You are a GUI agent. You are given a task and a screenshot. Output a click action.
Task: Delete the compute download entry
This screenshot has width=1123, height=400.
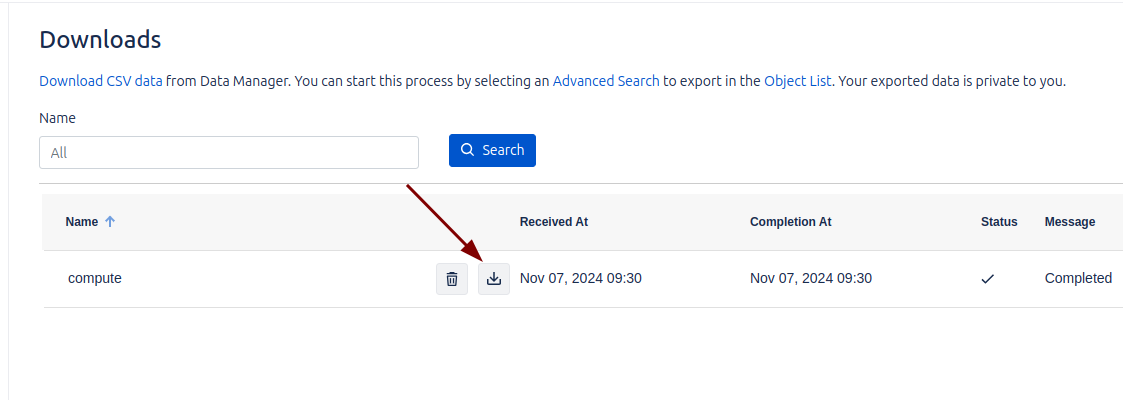(x=452, y=279)
